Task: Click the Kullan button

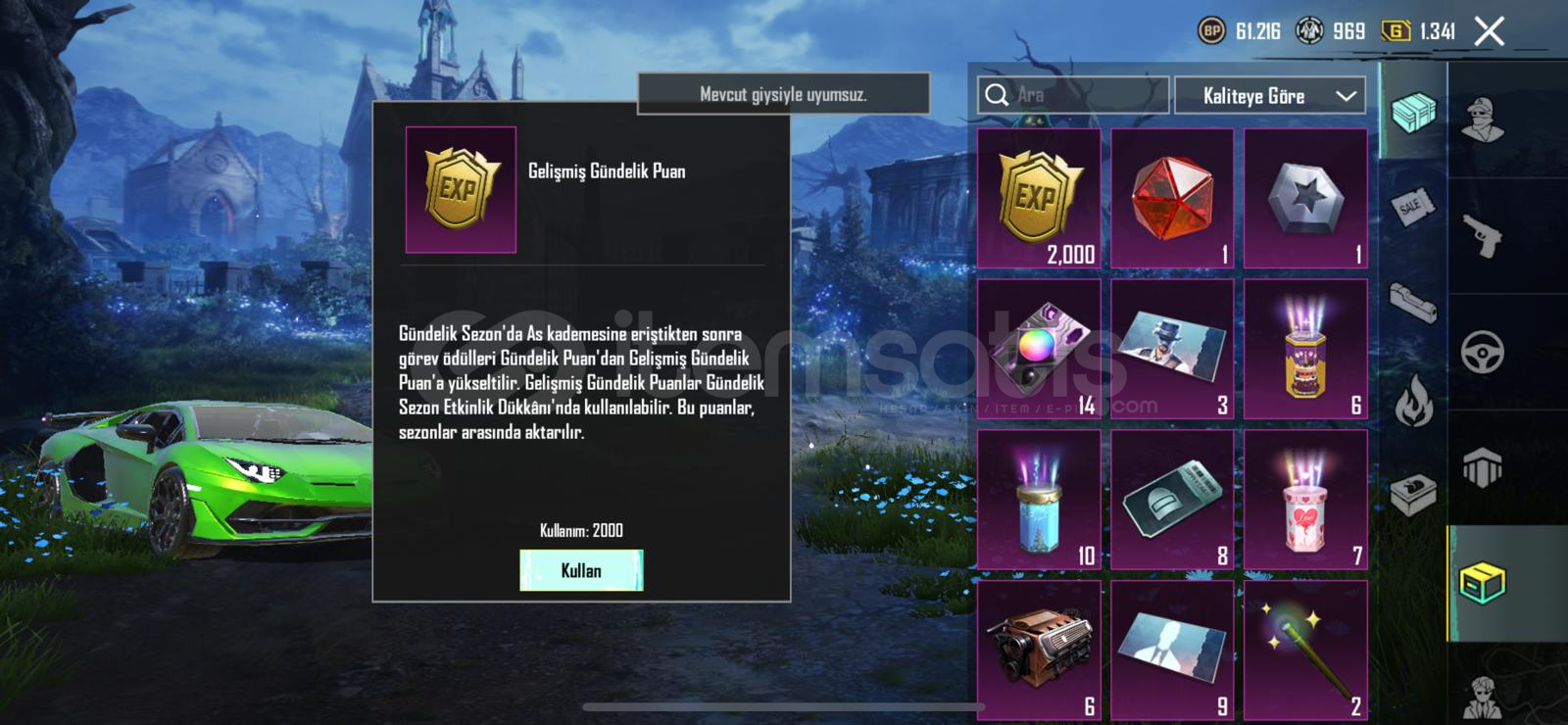Action: tap(581, 570)
